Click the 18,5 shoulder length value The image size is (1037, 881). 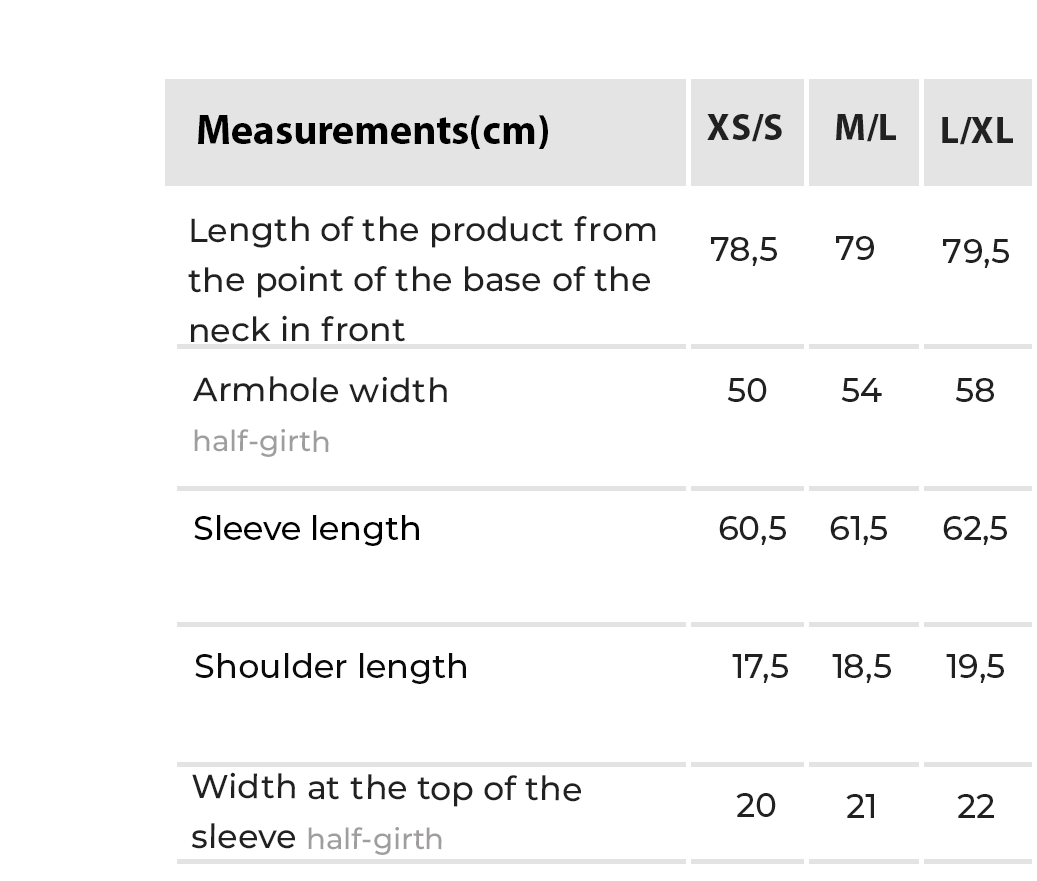click(862, 666)
